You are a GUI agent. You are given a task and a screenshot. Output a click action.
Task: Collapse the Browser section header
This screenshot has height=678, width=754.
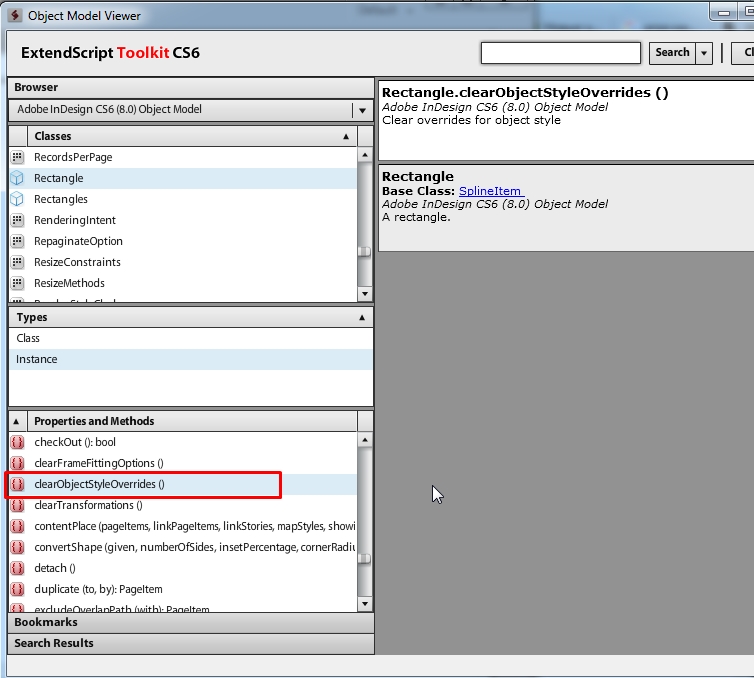pyautogui.click(x=191, y=88)
